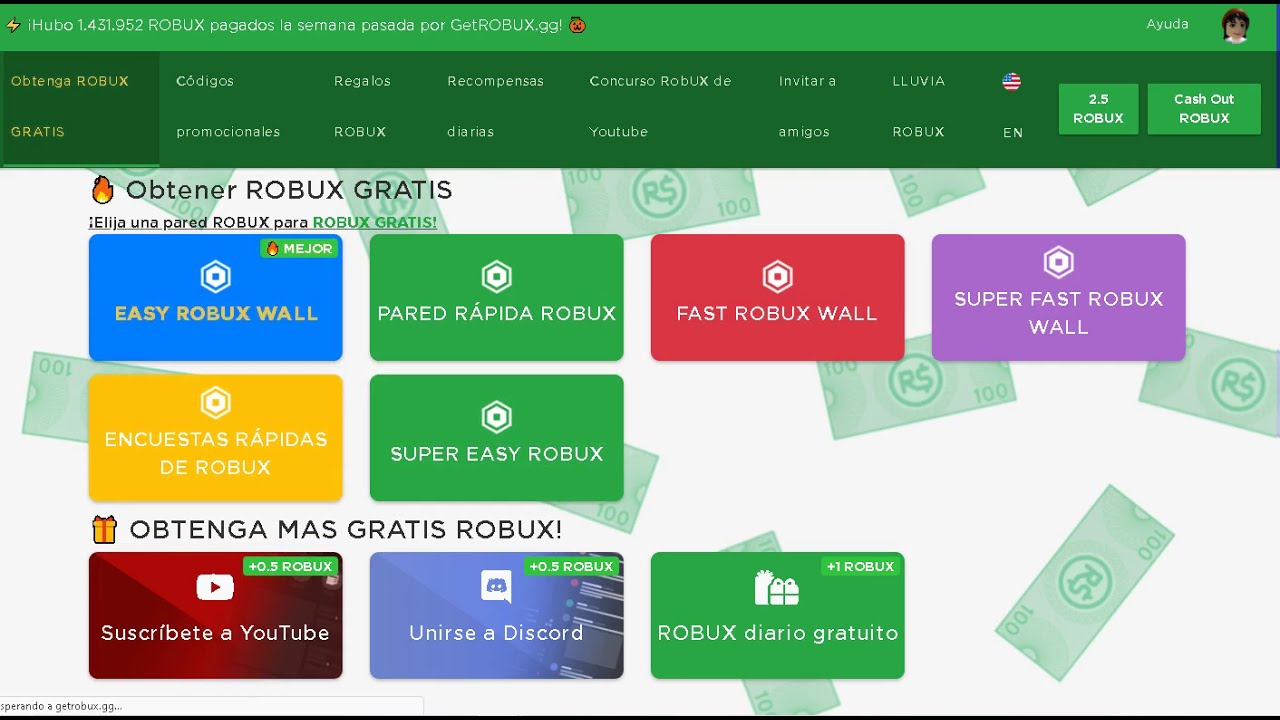This screenshot has width=1280, height=720.
Task: Click the Robux icon on Easy Robux Wall
Action: point(215,276)
